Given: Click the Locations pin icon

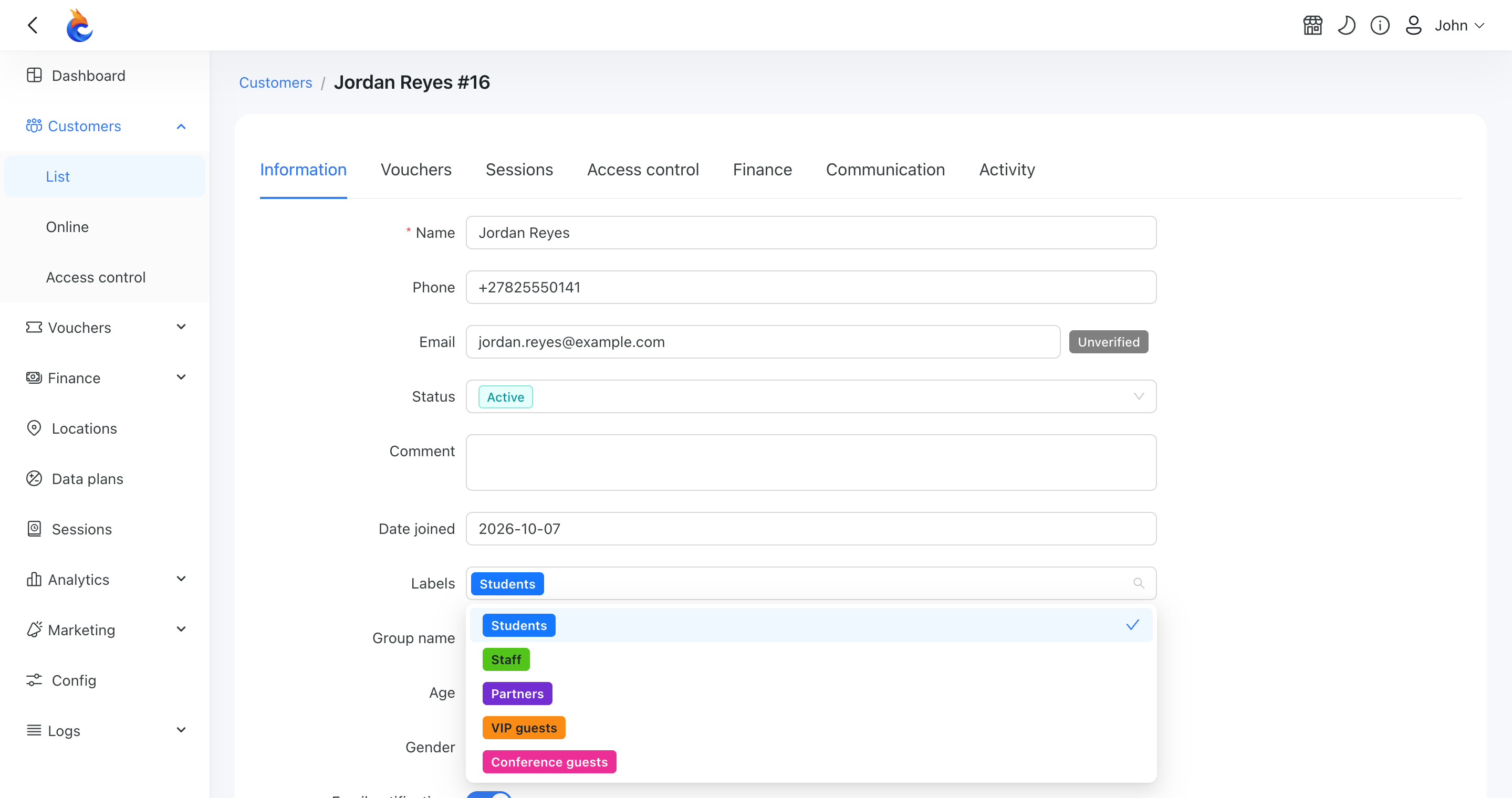Looking at the screenshot, I should (x=34, y=428).
